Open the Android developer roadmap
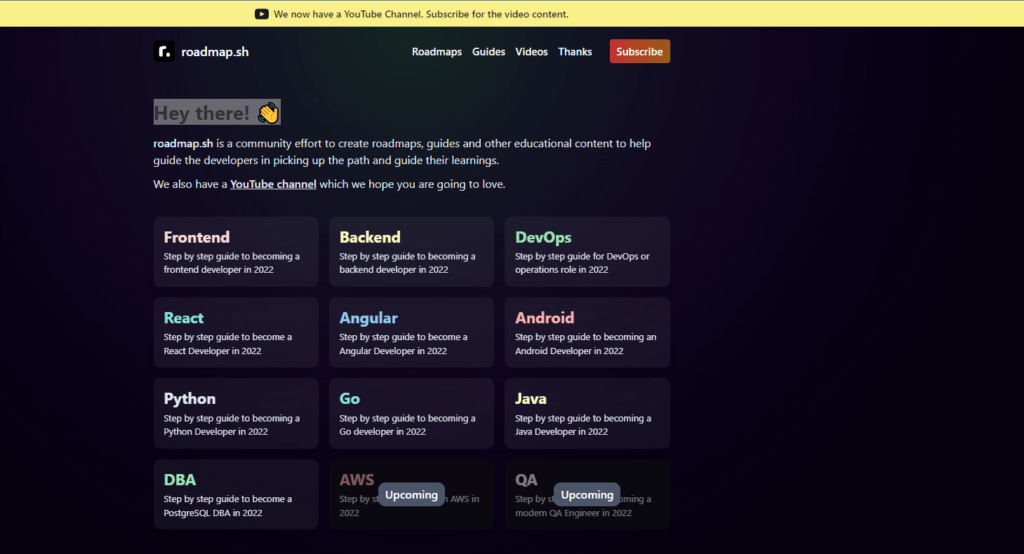 pos(587,333)
